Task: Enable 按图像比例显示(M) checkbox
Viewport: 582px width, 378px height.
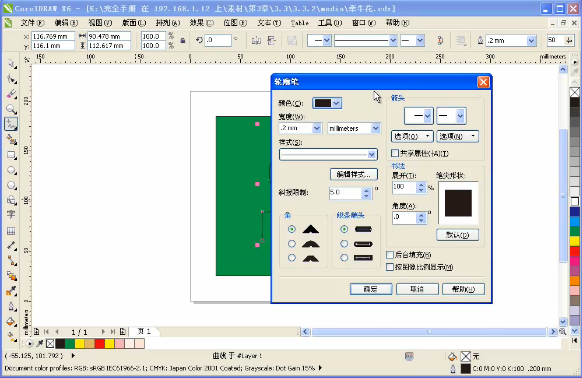Action: pos(390,267)
